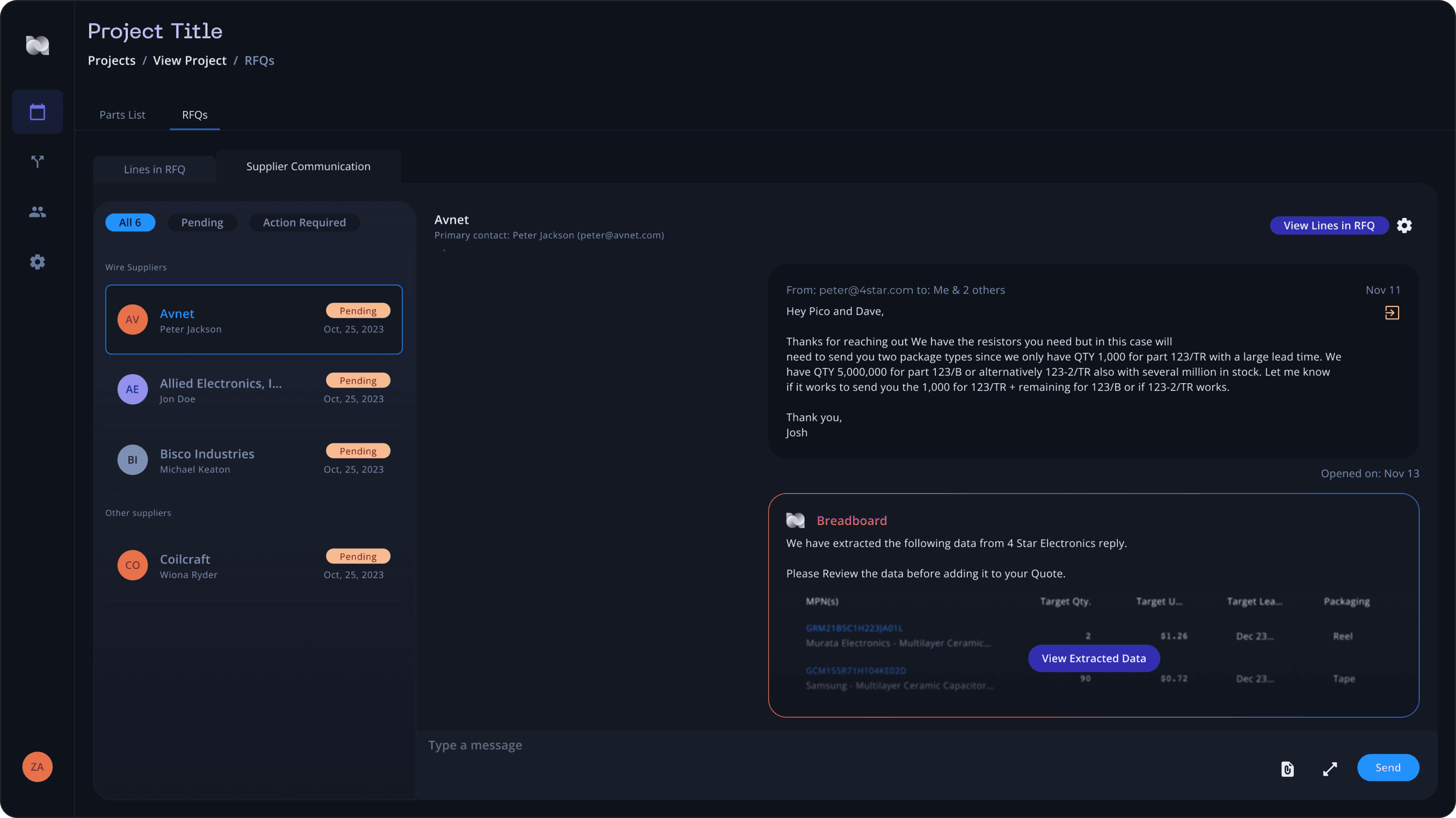Open the Lines in RFQ tab
Screen dimensions: 1456x818
pyautogui.click(x=154, y=170)
